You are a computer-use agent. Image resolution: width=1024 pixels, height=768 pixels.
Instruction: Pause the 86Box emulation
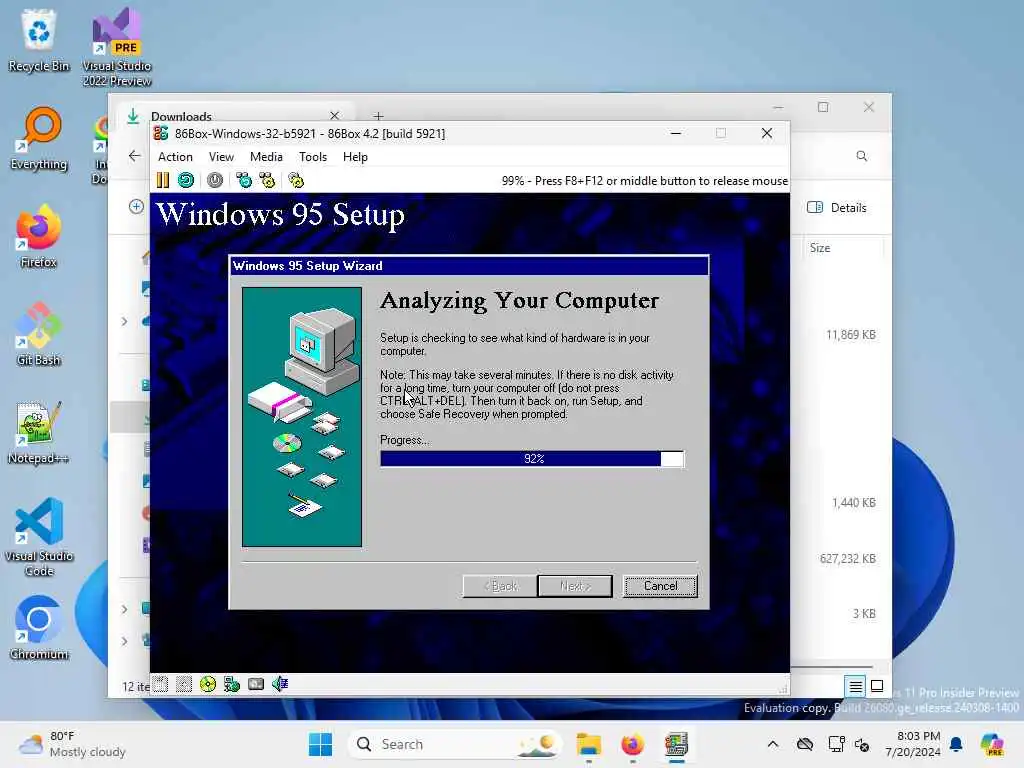pos(163,180)
